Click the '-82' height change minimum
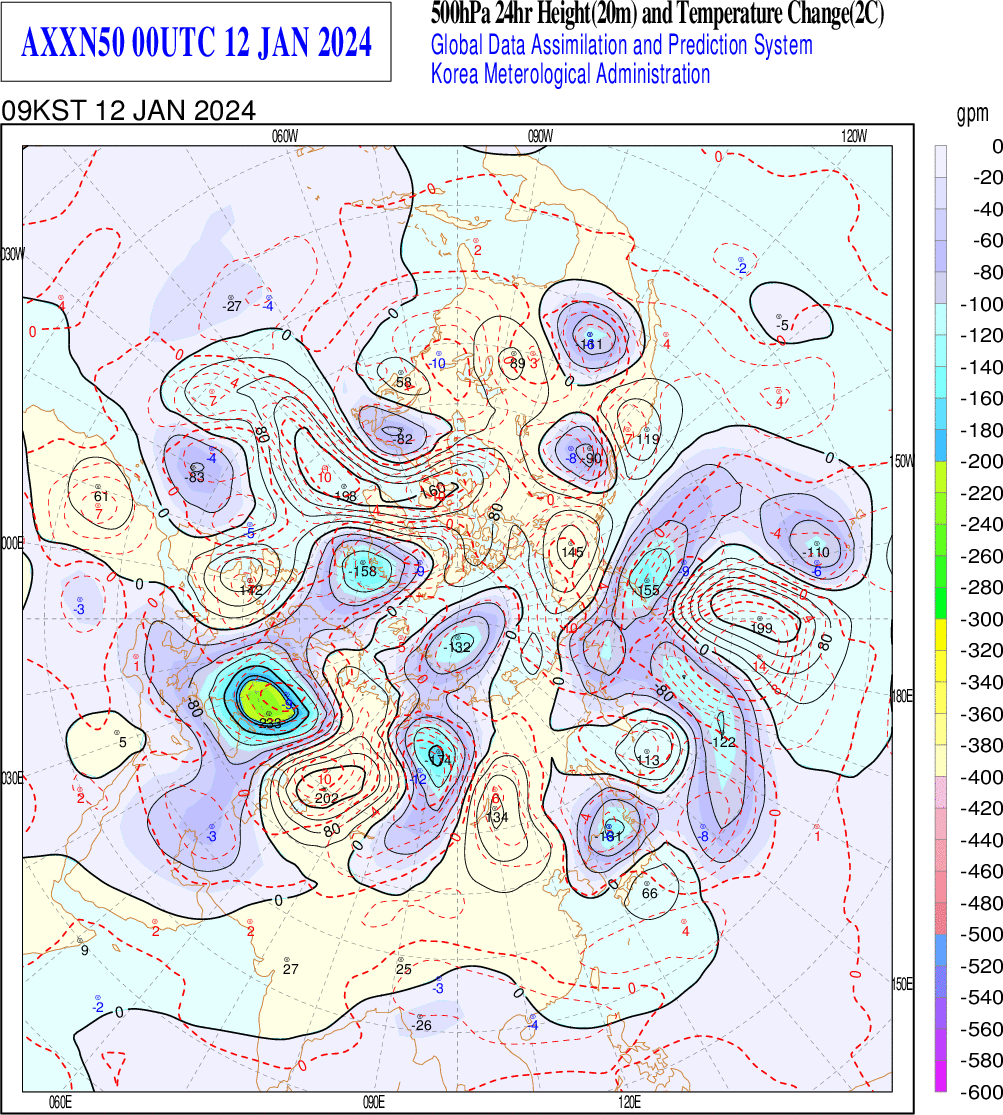Image resolution: width=1003 pixels, height=1115 pixels. [403, 439]
